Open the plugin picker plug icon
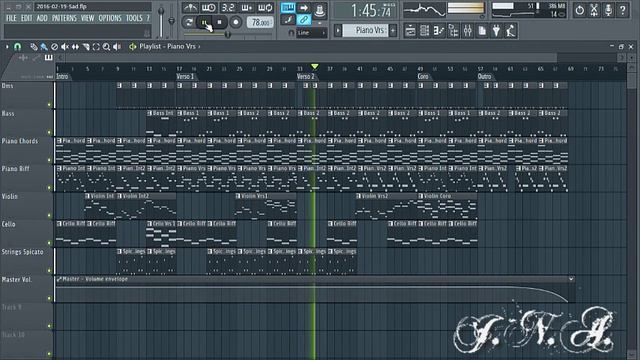 (496, 31)
